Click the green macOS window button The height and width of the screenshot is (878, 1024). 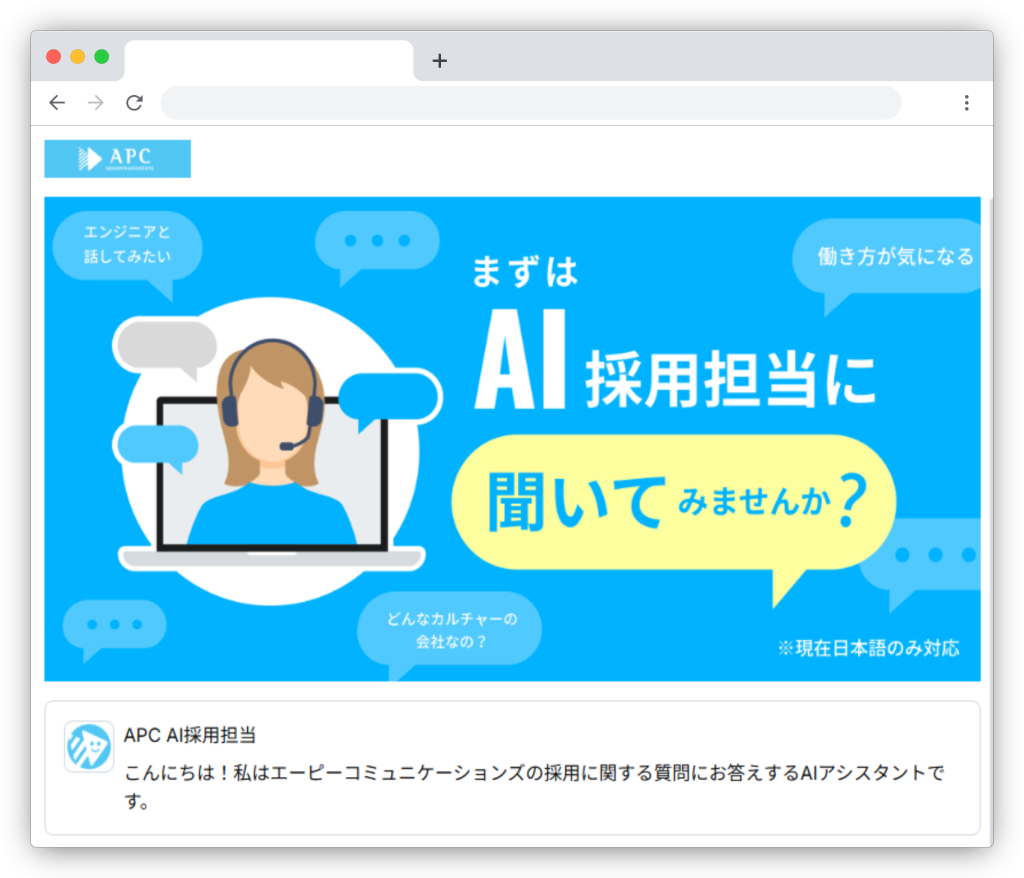pos(101,57)
